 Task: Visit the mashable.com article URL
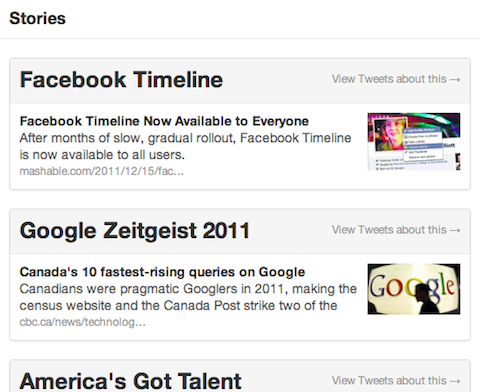pyautogui.click(x=102, y=171)
